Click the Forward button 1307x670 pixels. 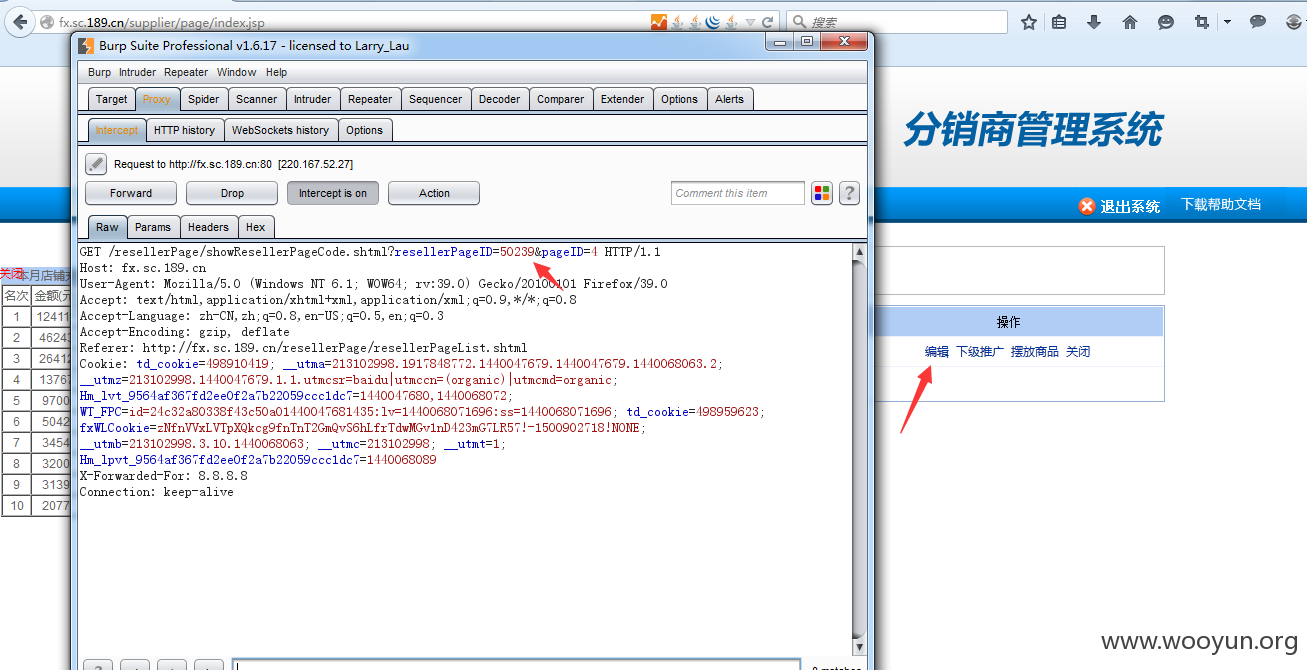coord(131,193)
